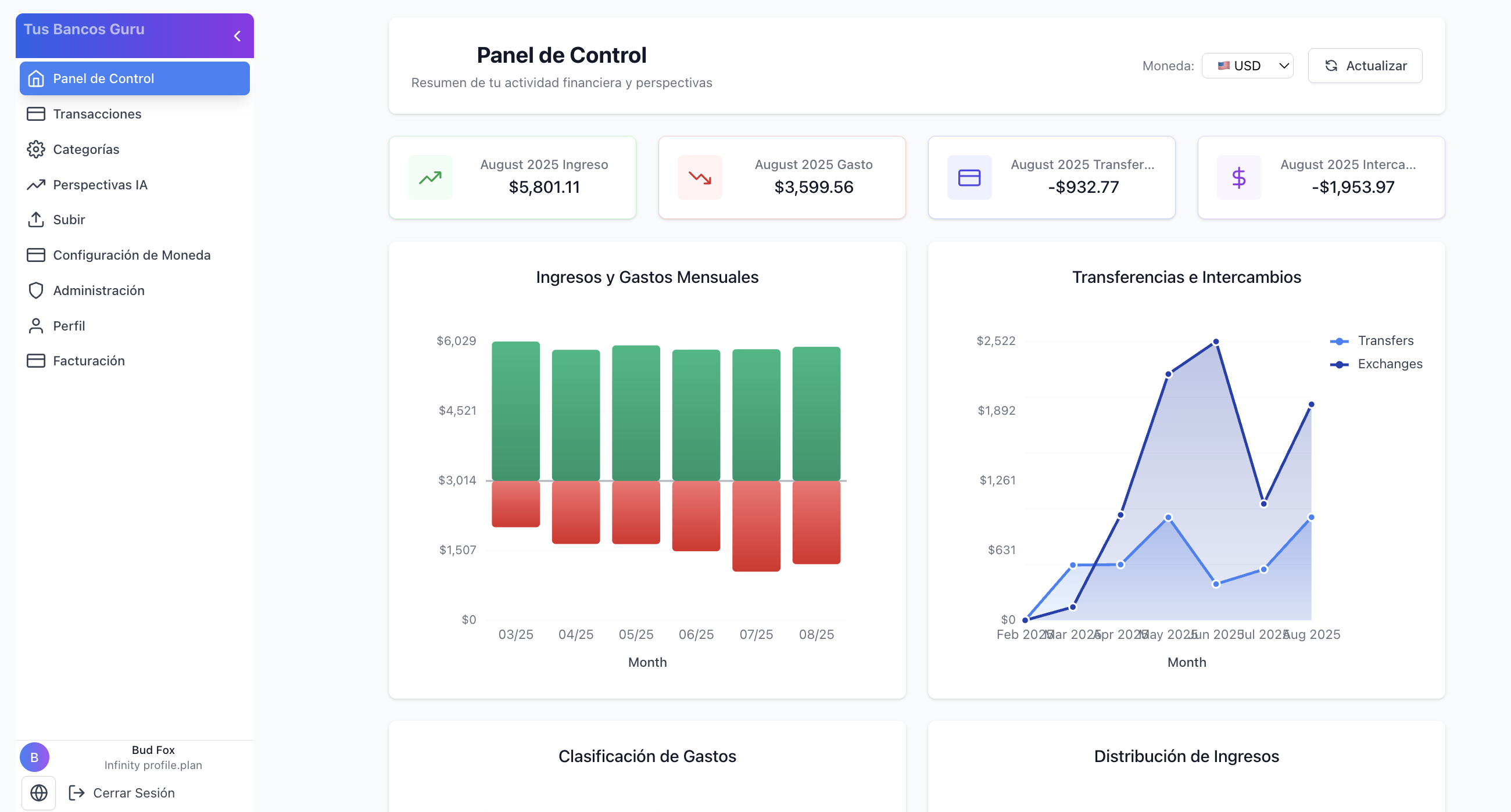1511x812 pixels.
Task: Click Cerrar Sesión to log out
Action: (134, 793)
